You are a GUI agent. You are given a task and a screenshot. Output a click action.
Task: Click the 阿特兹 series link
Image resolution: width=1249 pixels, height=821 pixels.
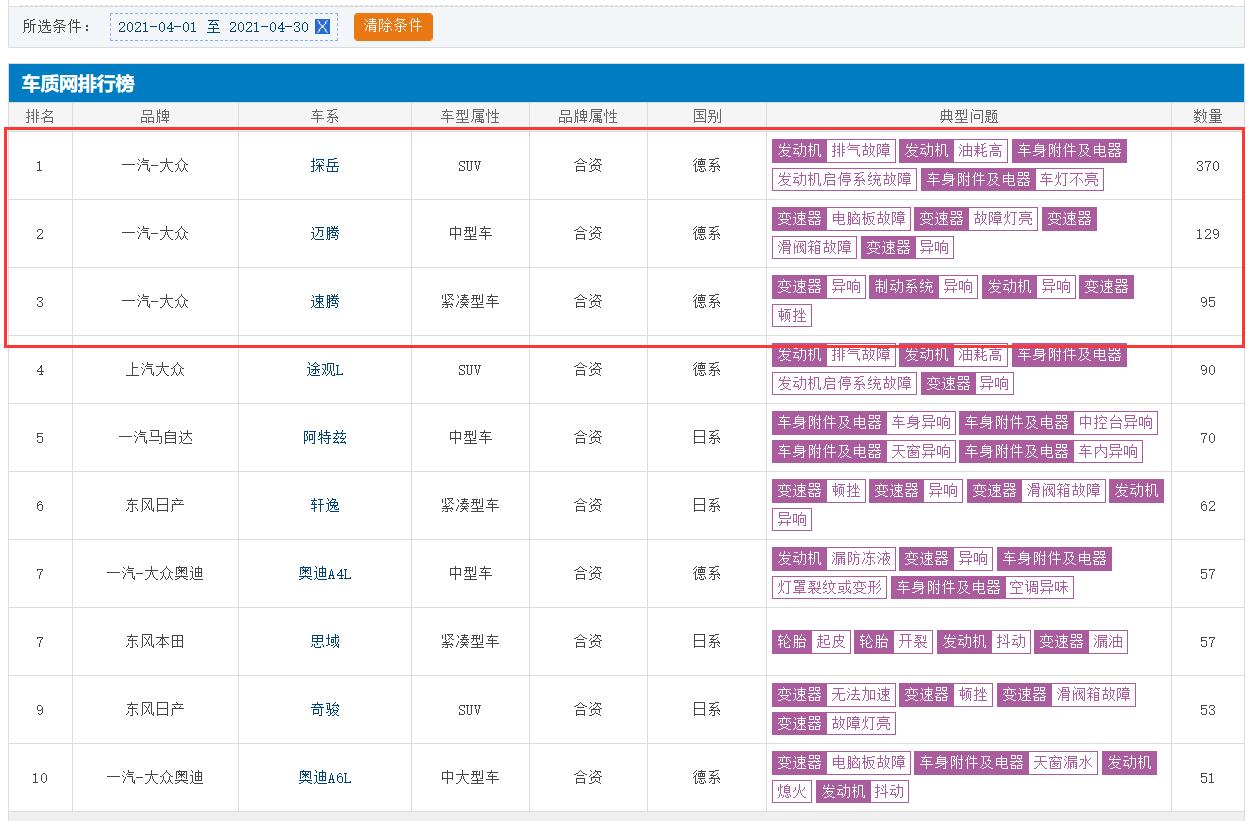(x=325, y=438)
